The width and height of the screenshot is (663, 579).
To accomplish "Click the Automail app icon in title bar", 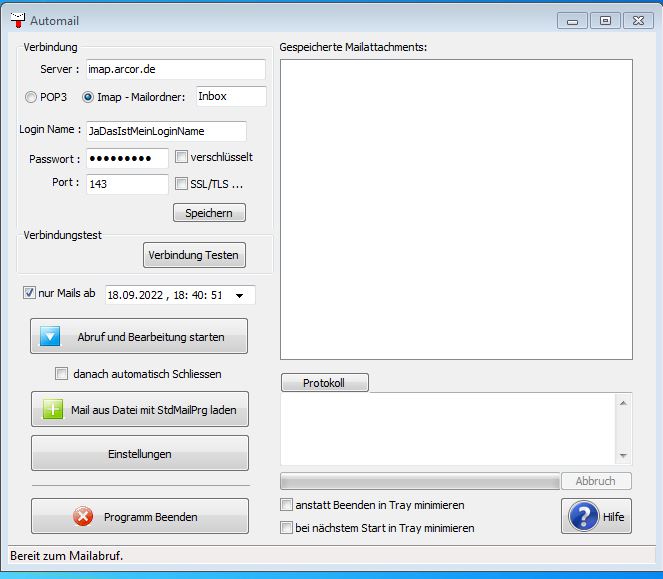I will (x=17, y=19).
